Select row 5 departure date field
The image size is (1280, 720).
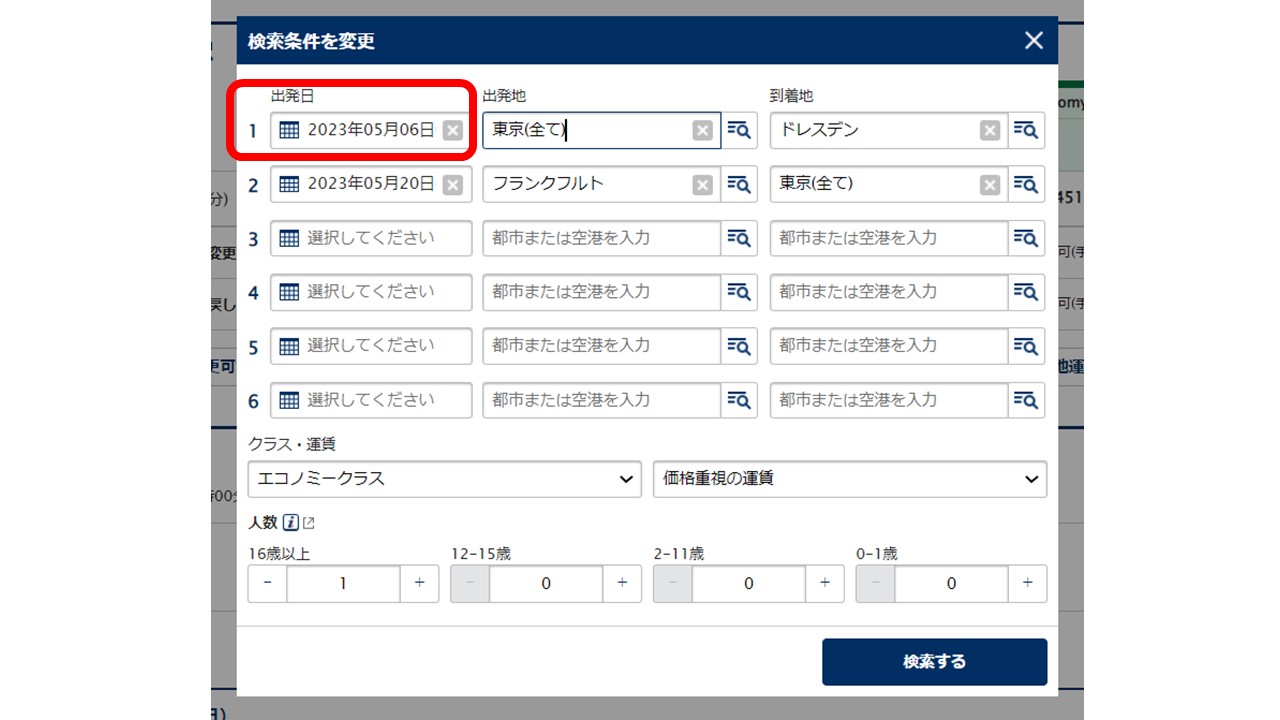[371, 346]
